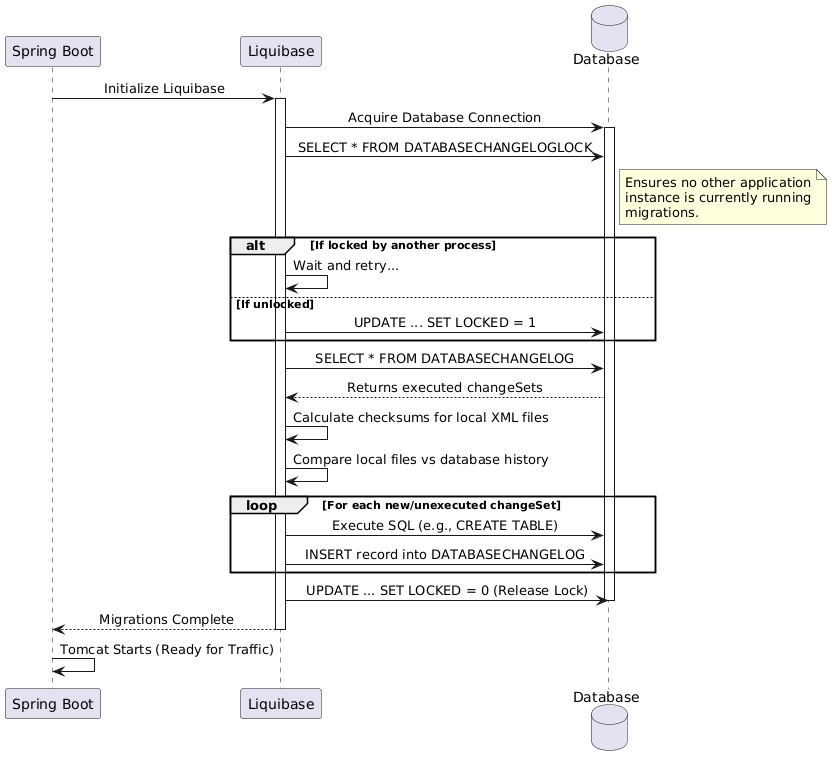Click the '[If unlocked]' condition text
Image resolution: width=832 pixels, height=766 pixels.
click(275, 304)
